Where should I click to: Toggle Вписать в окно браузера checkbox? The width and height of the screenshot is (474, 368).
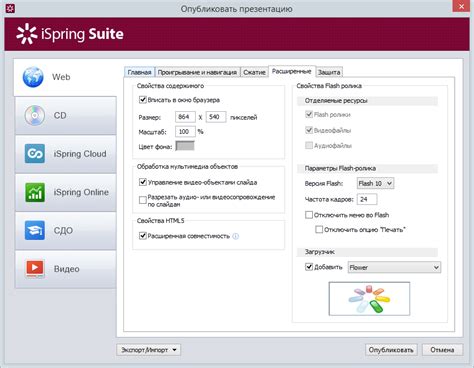pos(143,100)
